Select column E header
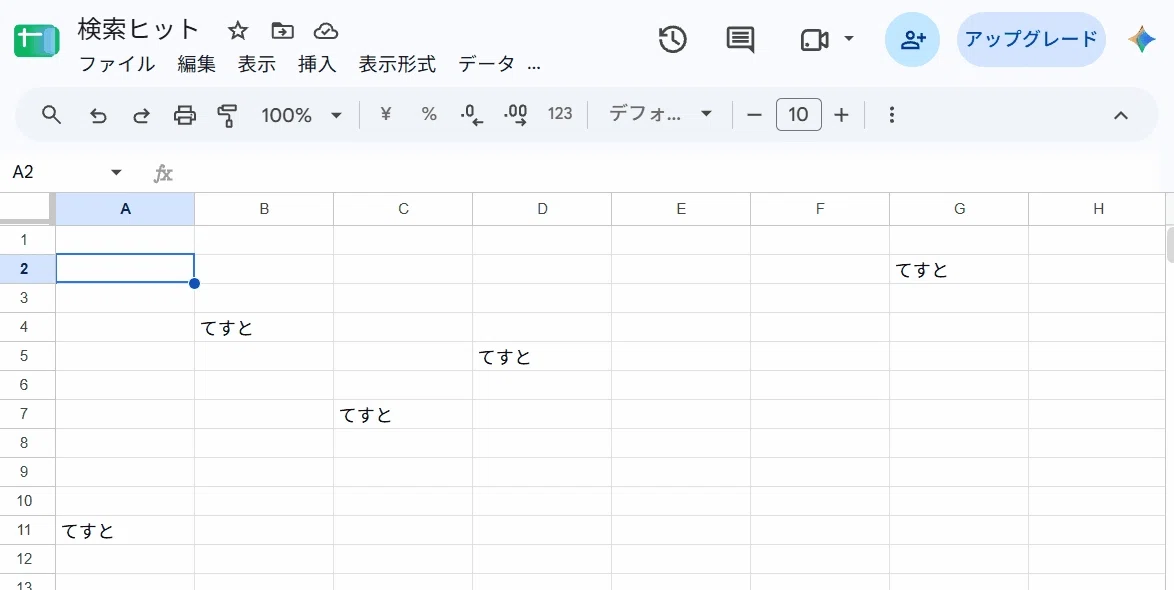This screenshot has width=1174, height=590. tap(681, 209)
